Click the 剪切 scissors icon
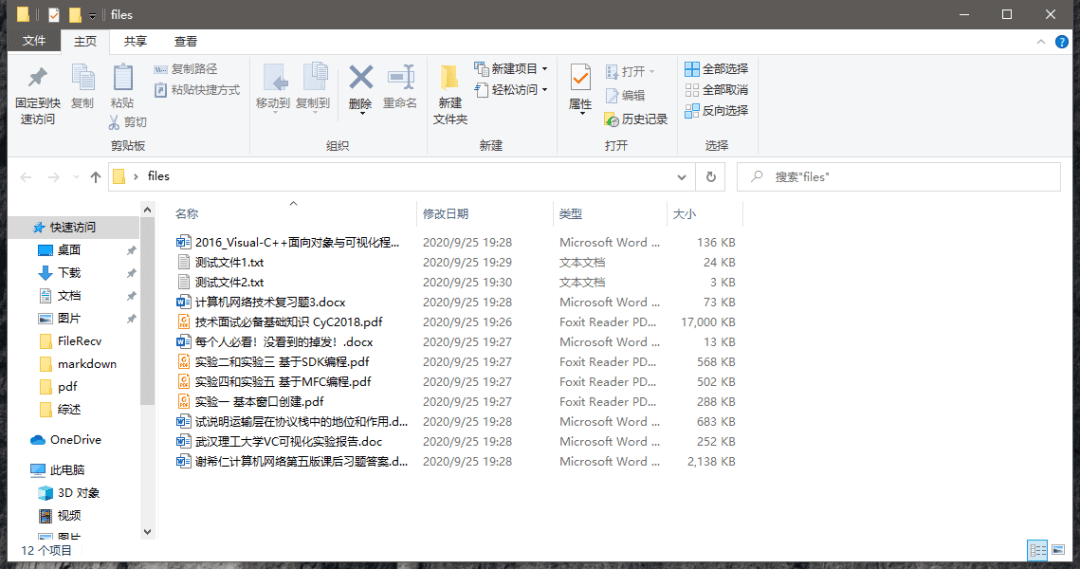The image size is (1080, 569). tap(114, 122)
